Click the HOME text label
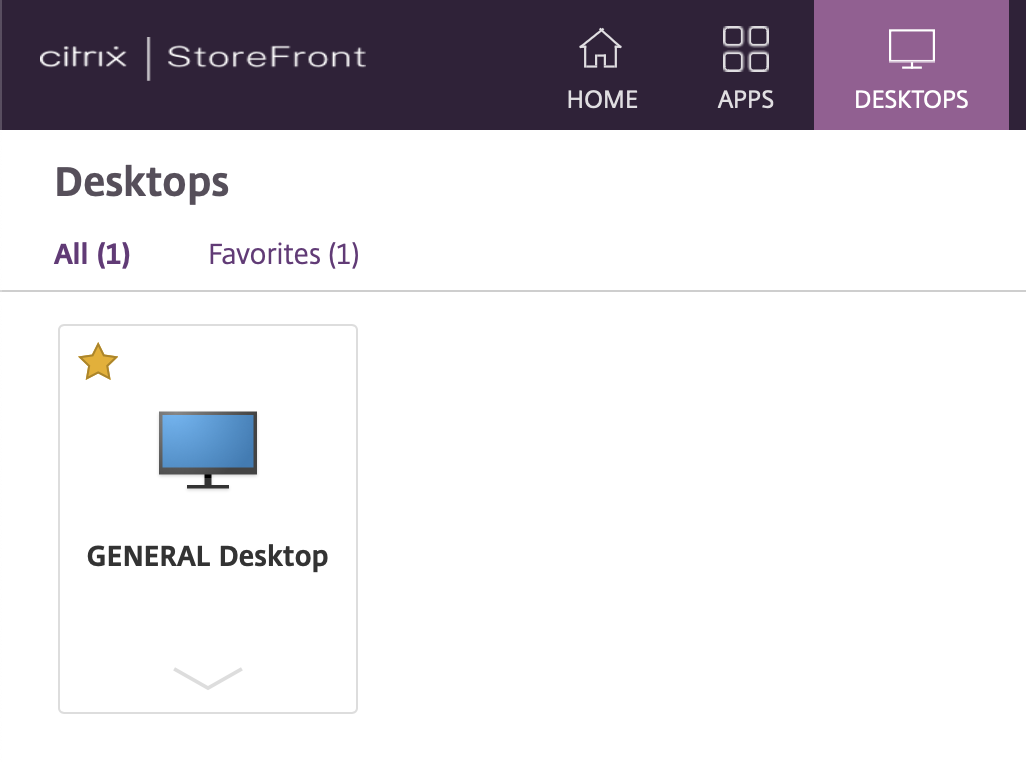The height and width of the screenshot is (762, 1026). [602, 100]
